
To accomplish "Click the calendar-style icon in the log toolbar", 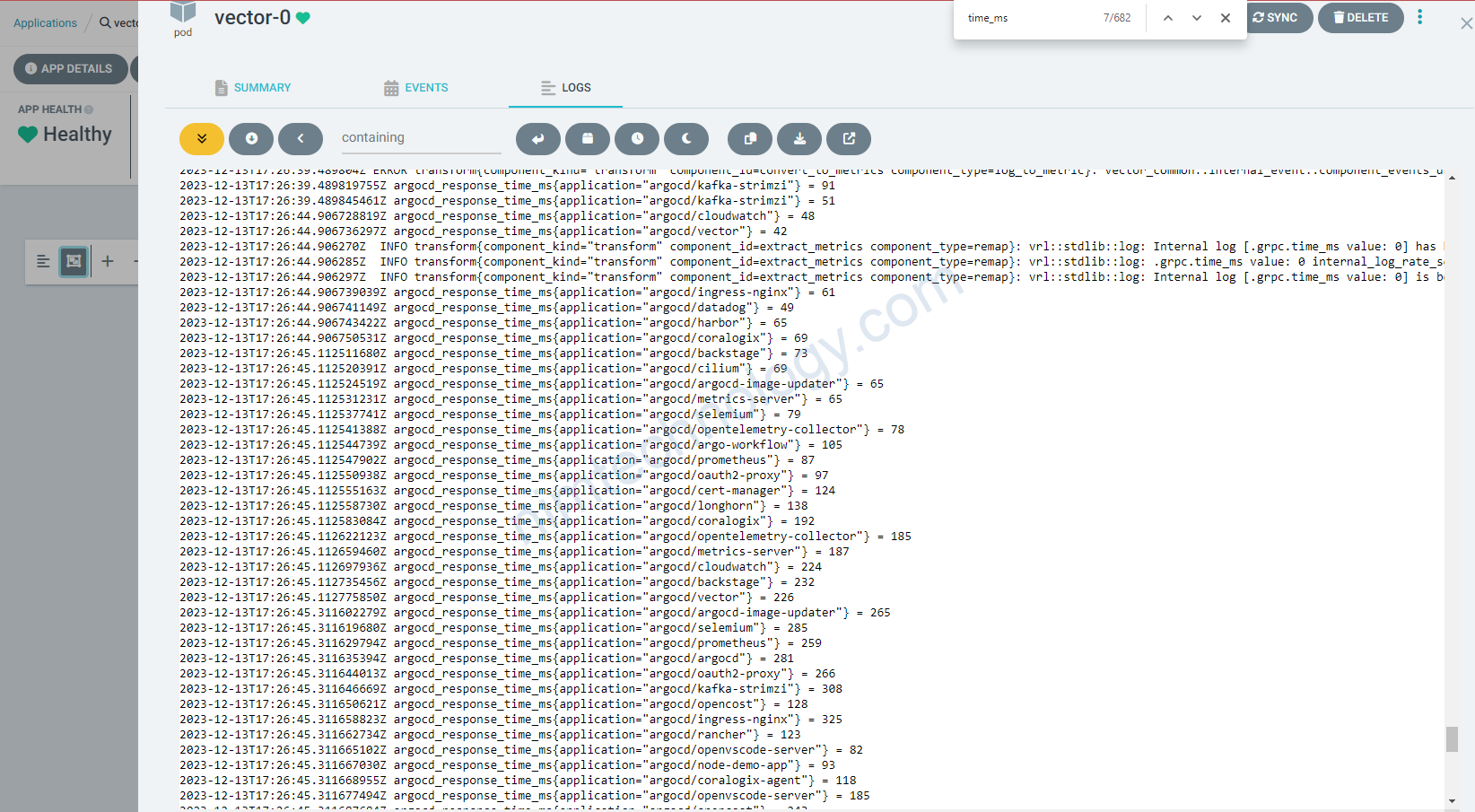I will point(588,139).
